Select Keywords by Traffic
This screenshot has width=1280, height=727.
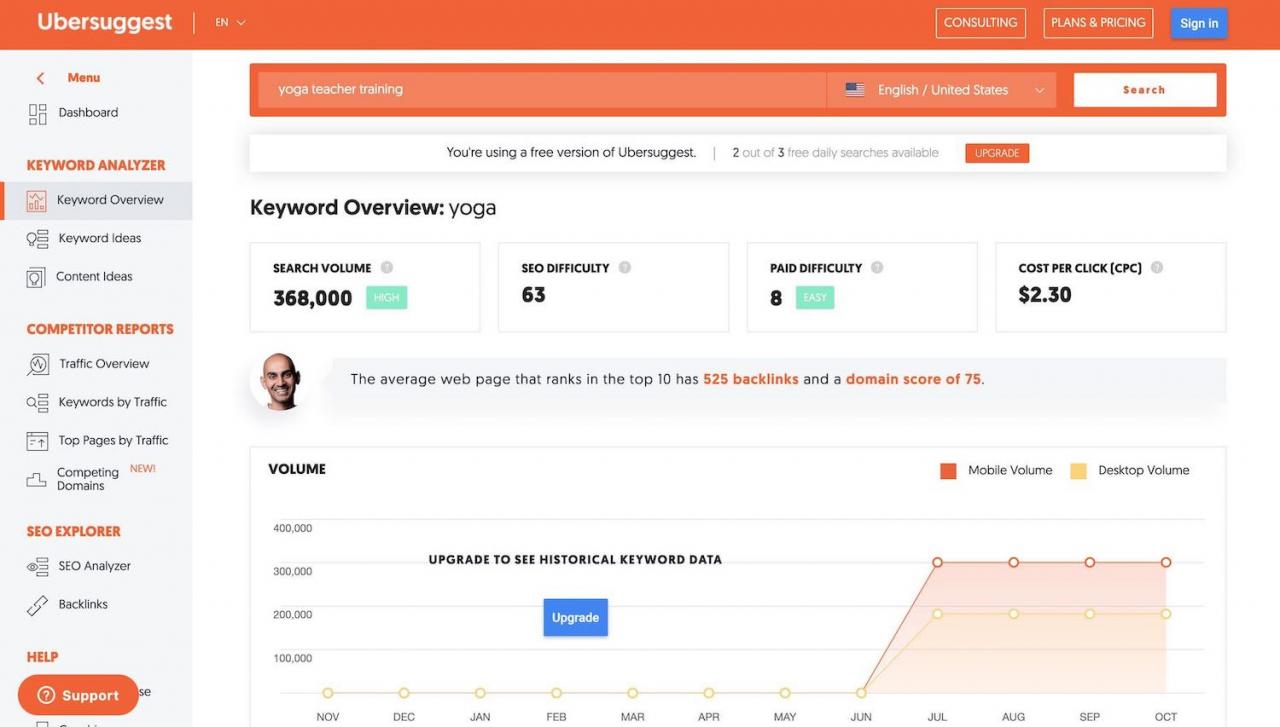(x=112, y=401)
